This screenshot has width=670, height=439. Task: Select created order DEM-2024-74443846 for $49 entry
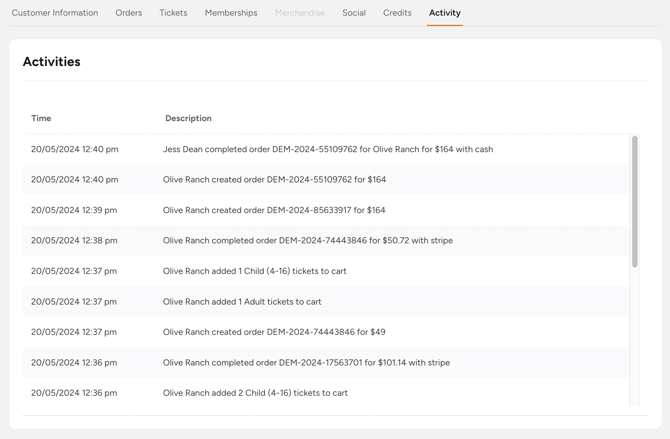click(326, 332)
